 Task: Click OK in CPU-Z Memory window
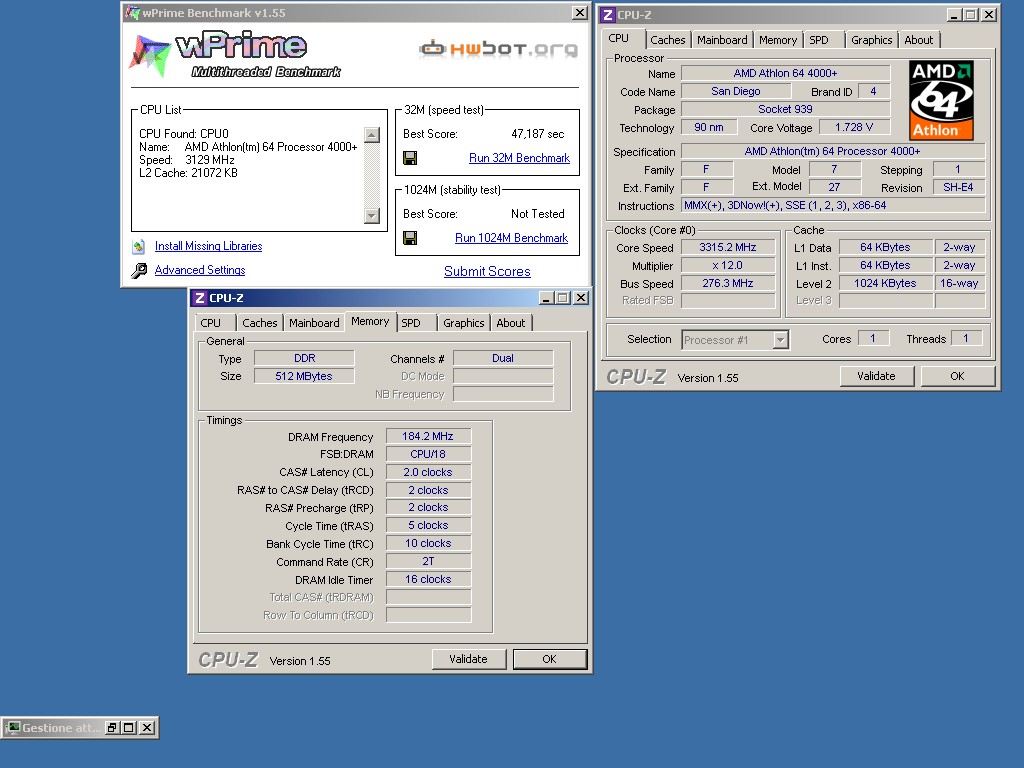click(x=549, y=659)
